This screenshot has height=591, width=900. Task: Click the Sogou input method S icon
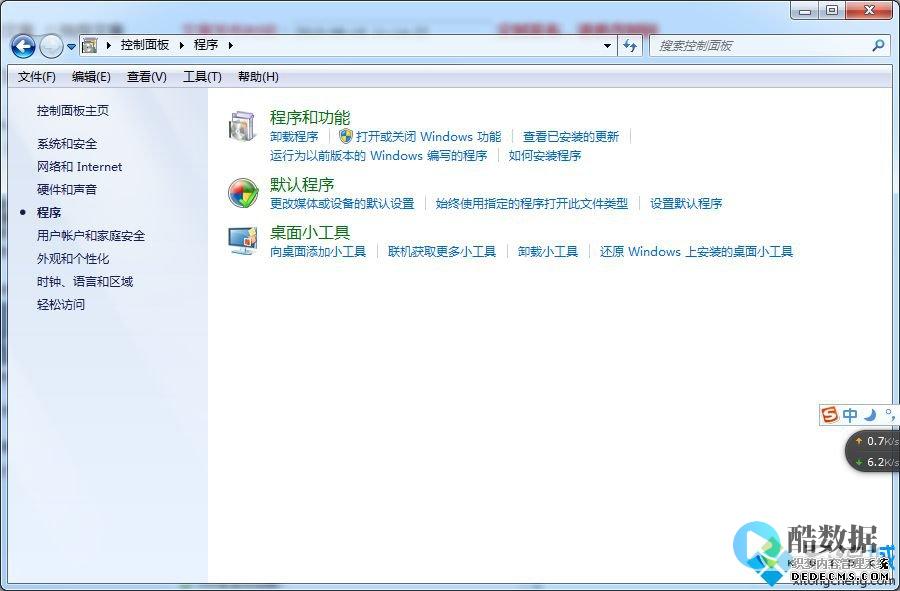pyautogui.click(x=829, y=414)
